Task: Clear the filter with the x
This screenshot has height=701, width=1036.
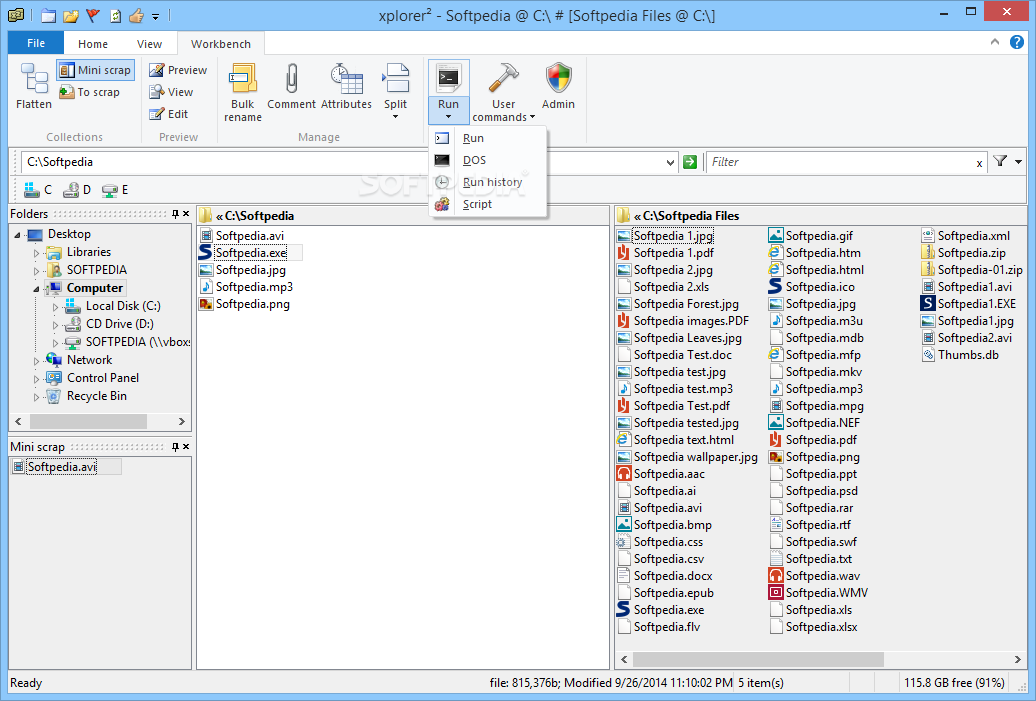Action: (x=979, y=163)
